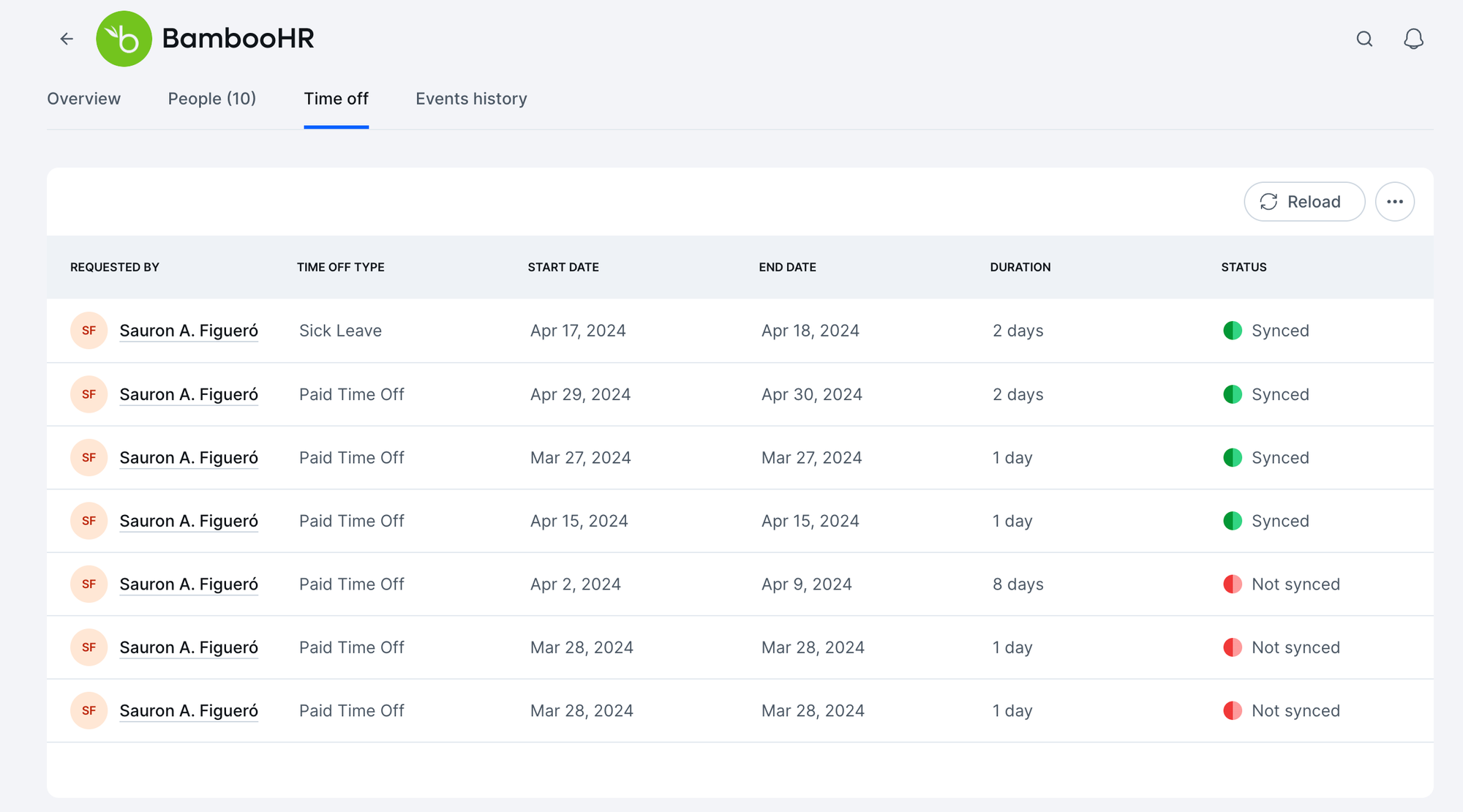
Task: Click green status dot in Sick Leave row
Action: [1233, 331]
